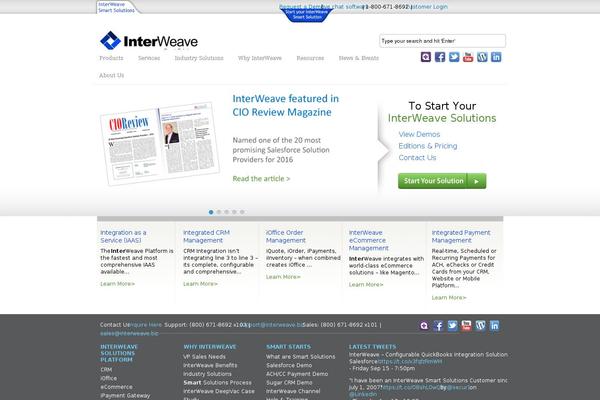Image resolution: width=600 pixels, height=400 pixels.
Task: Click the YouTube icon in the header
Action: tap(468, 57)
